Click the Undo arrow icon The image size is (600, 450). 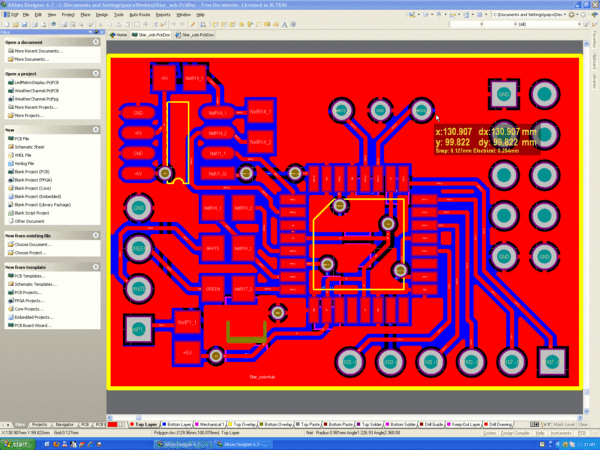click(x=173, y=24)
